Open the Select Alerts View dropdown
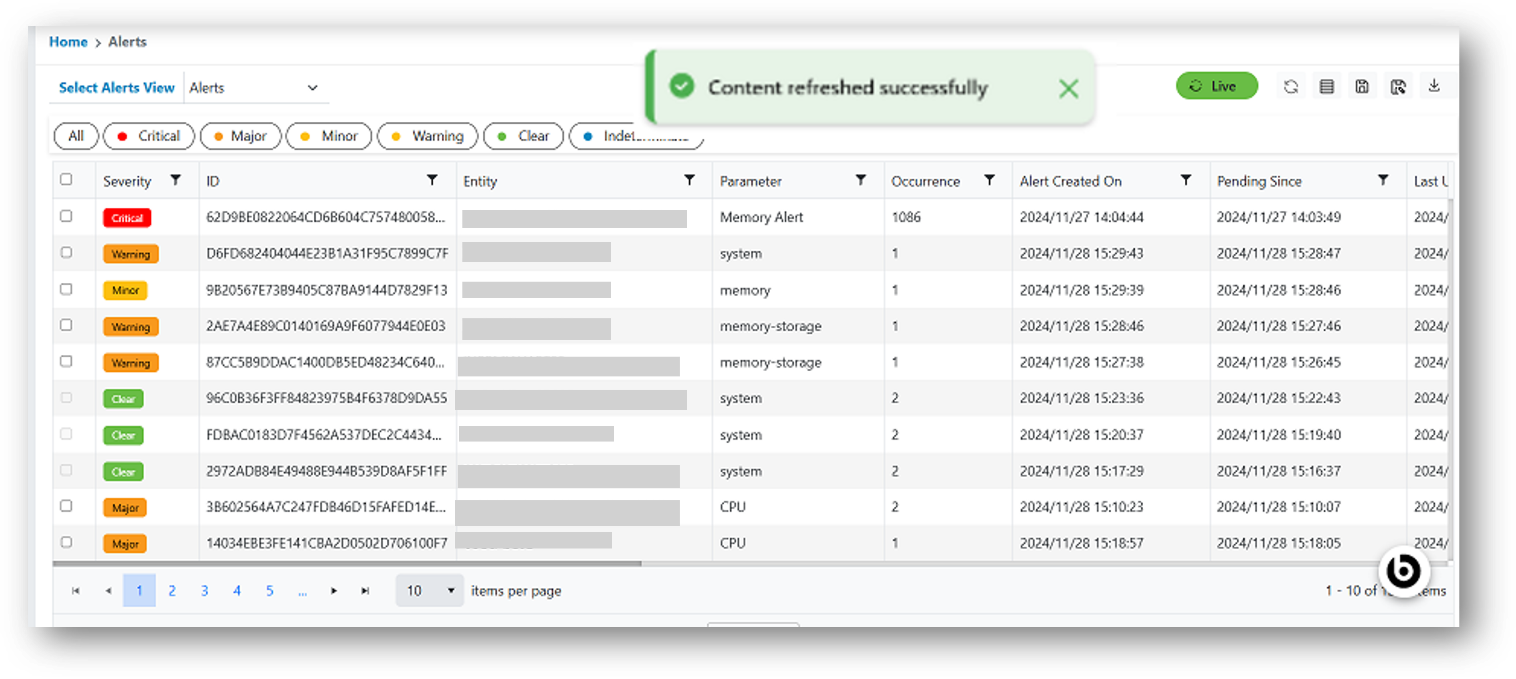Image resolution: width=1516 pixels, height=679 pixels. click(x=255, y=88)
